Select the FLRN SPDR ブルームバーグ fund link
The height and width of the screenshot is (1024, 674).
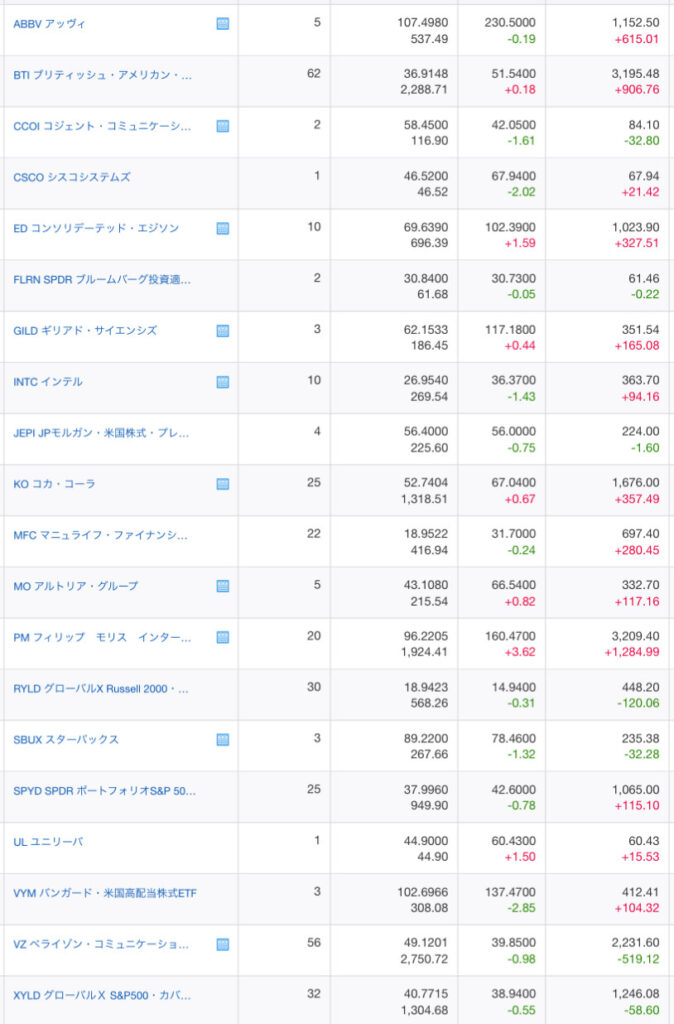coord(102,279)
